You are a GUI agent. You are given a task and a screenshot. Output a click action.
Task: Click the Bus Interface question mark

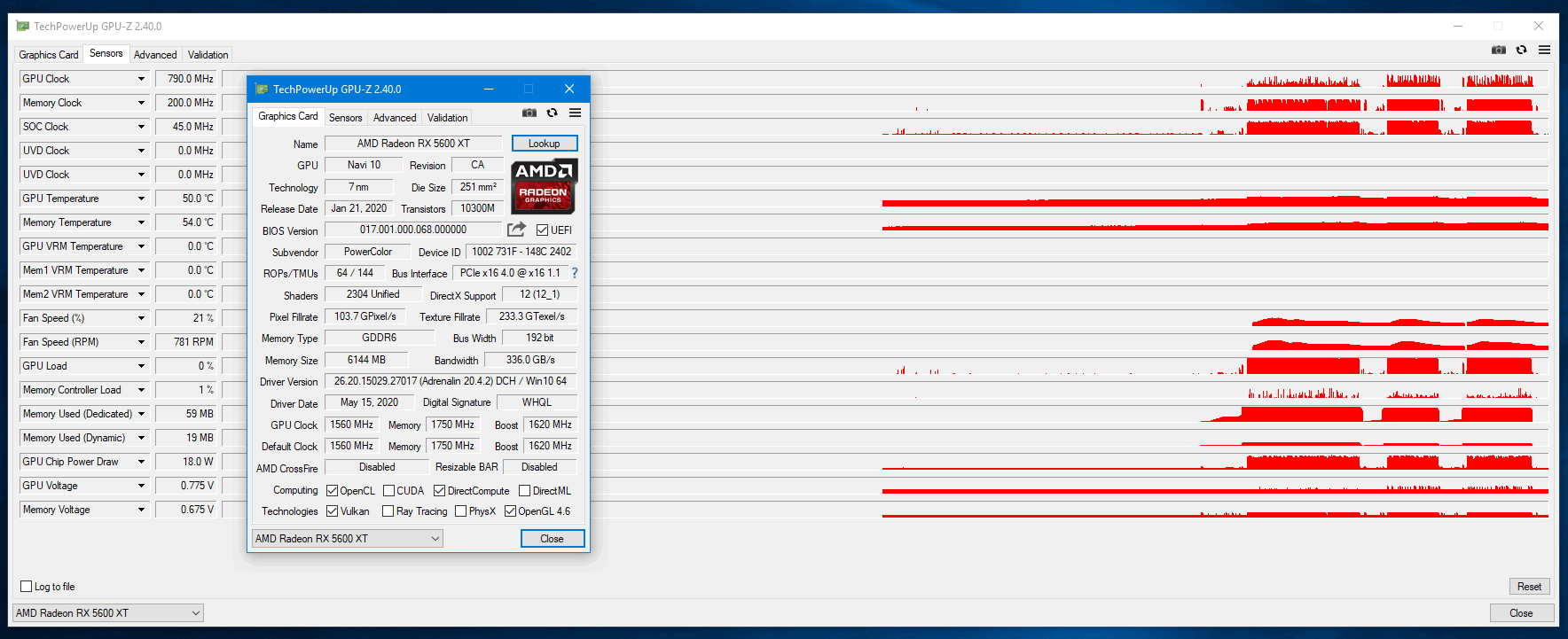pyautogui.click(x=575, y=273)
